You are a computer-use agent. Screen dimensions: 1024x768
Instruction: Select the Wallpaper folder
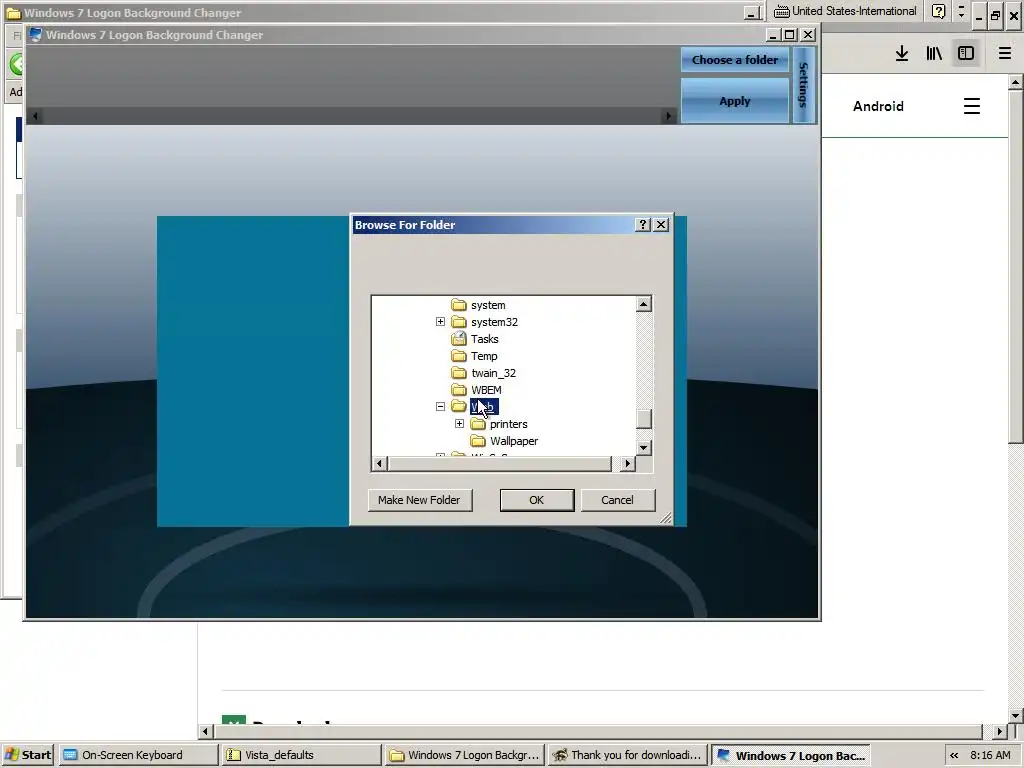tap(514, 441)
